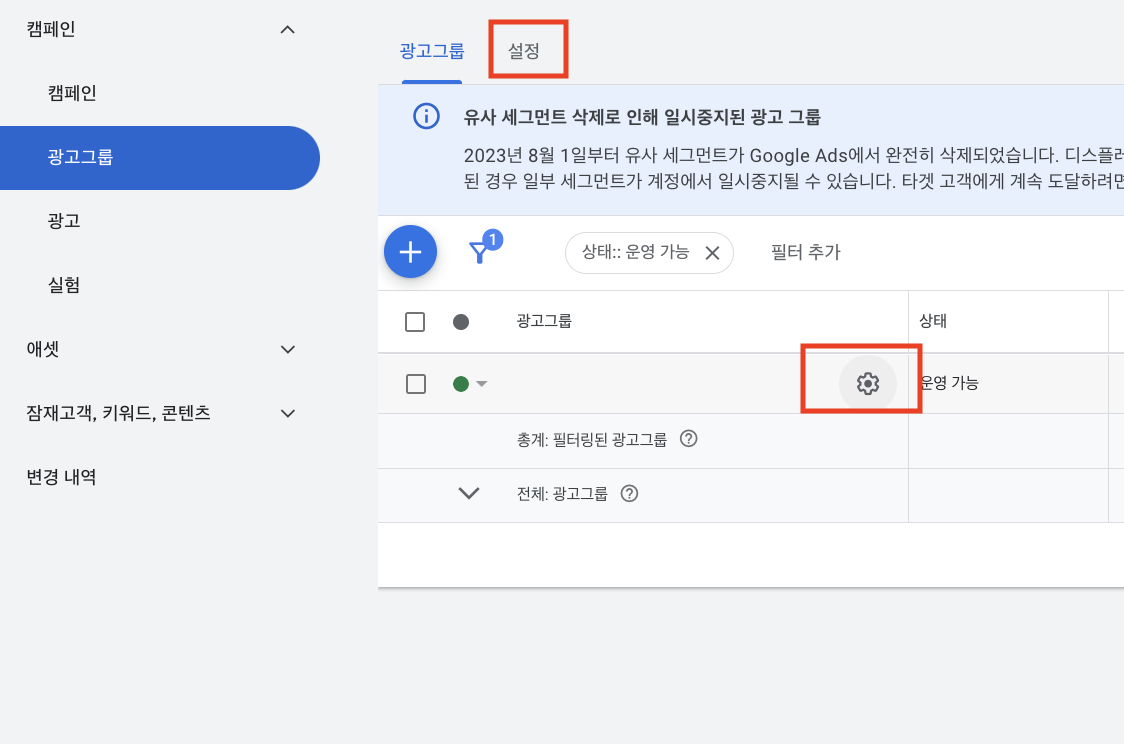Expand the 애셋 section in the sidebar

[x=287, y=349]
